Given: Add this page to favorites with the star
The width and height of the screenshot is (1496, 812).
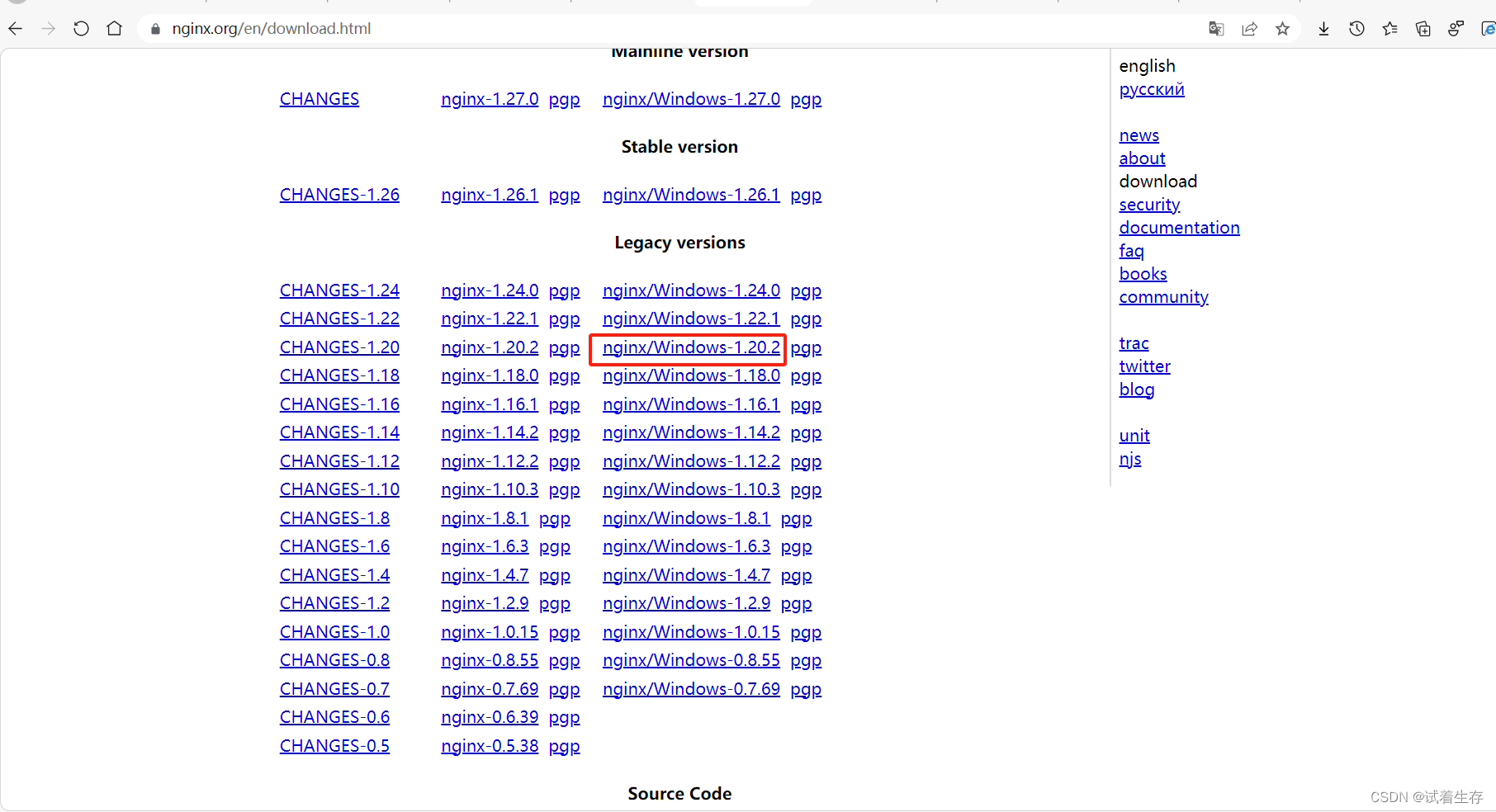Looking at the screenshot, I should tap(1282, 29).
